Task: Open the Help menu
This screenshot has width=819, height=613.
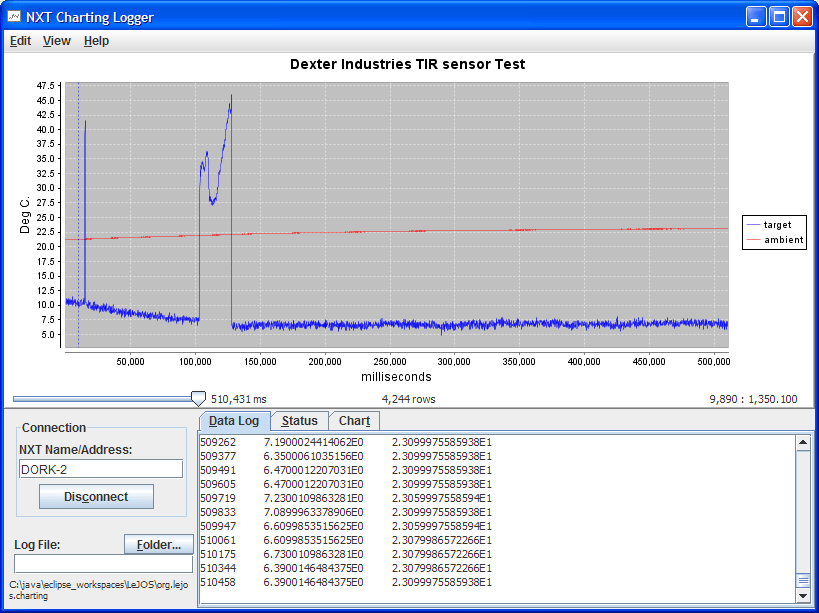Action: [x=96, y=41]
